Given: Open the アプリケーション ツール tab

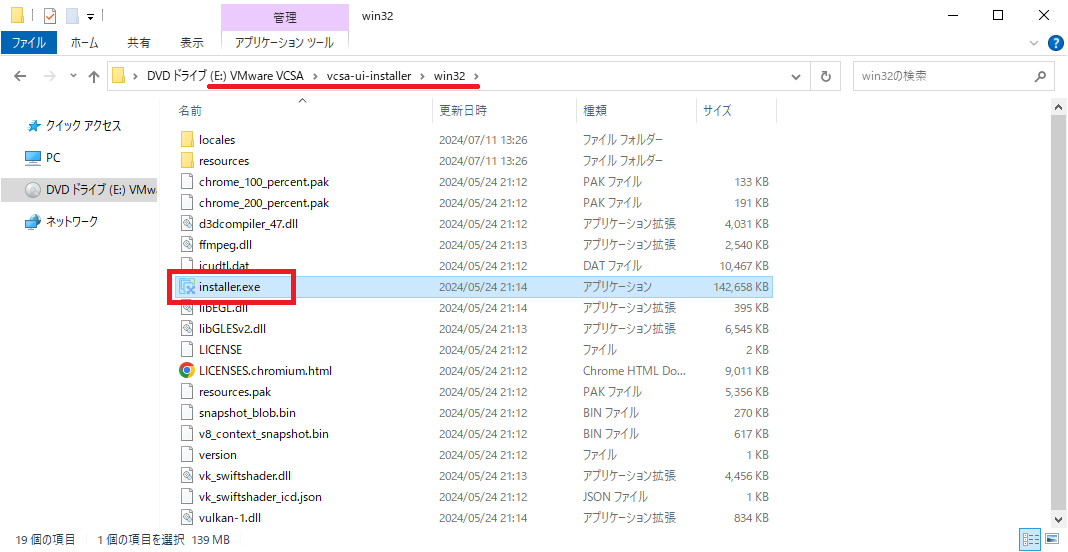Looking at the screenshot, I should click(x=285, y=42).
